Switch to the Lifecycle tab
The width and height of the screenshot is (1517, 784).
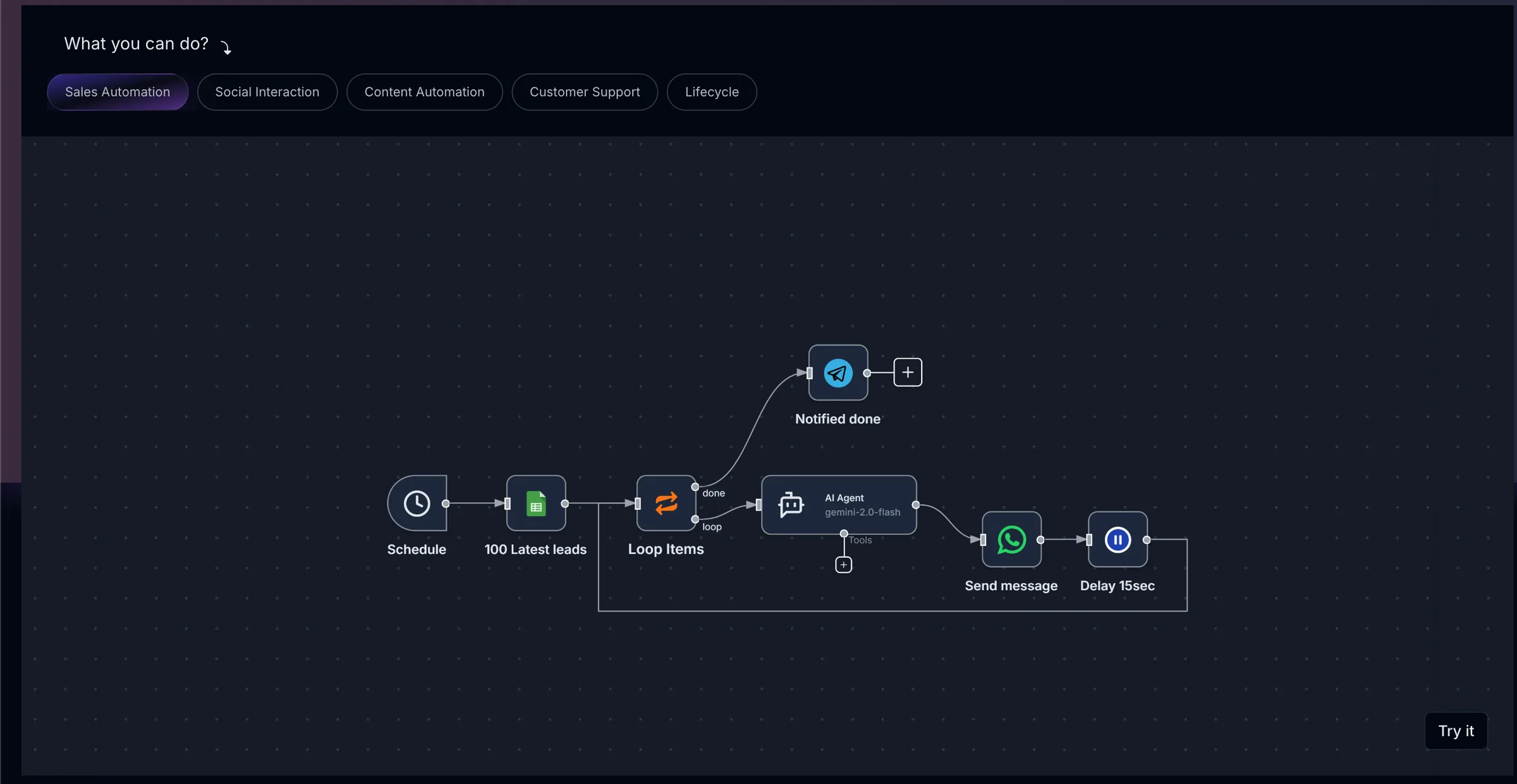pos(712,92)
